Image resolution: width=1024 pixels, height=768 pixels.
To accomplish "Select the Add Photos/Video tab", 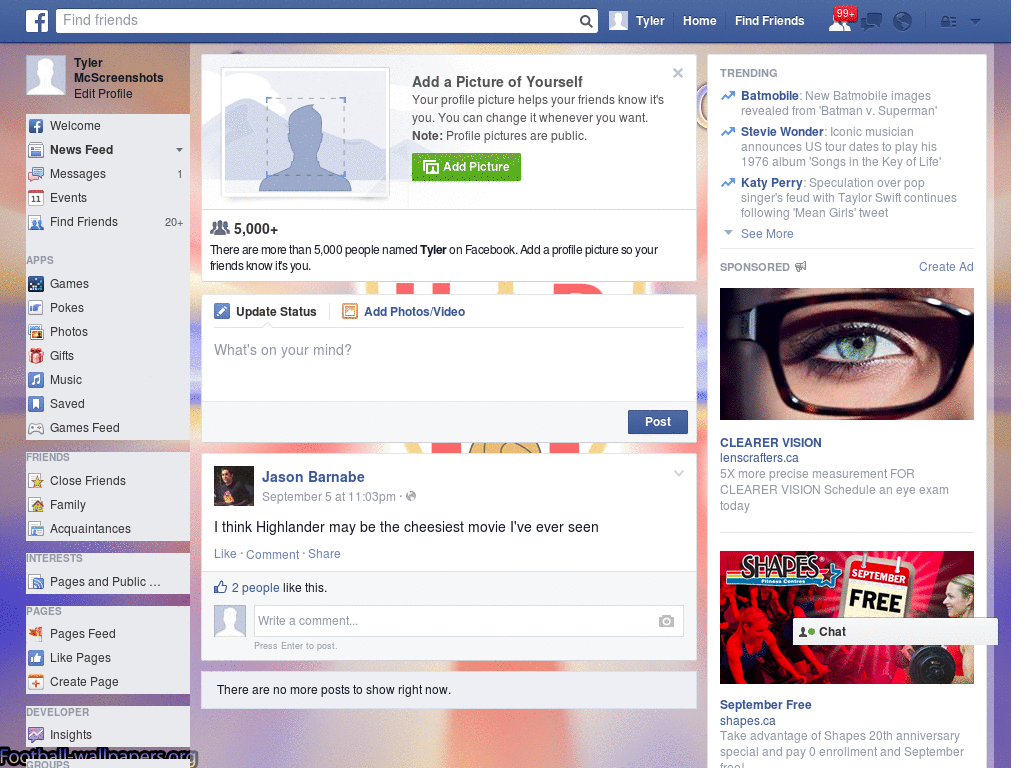I will 404,312.
